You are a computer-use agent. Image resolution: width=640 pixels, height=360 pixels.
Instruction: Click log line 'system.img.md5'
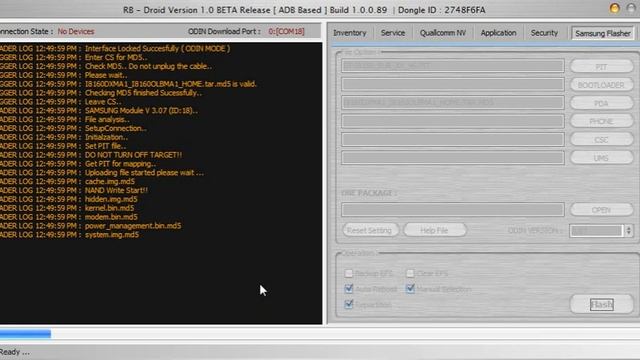click(x=112, y=235)
